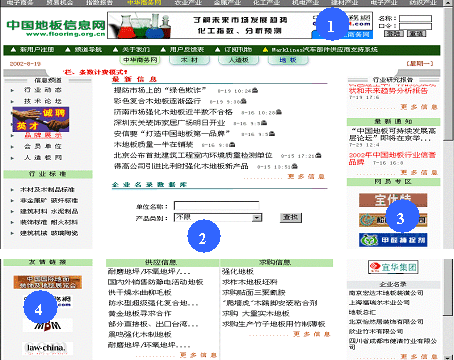The width and height of the screenshot is (454, 360).
Task: Open the blue-green banner at bottom of 网员专区
Action: point(393,240)
